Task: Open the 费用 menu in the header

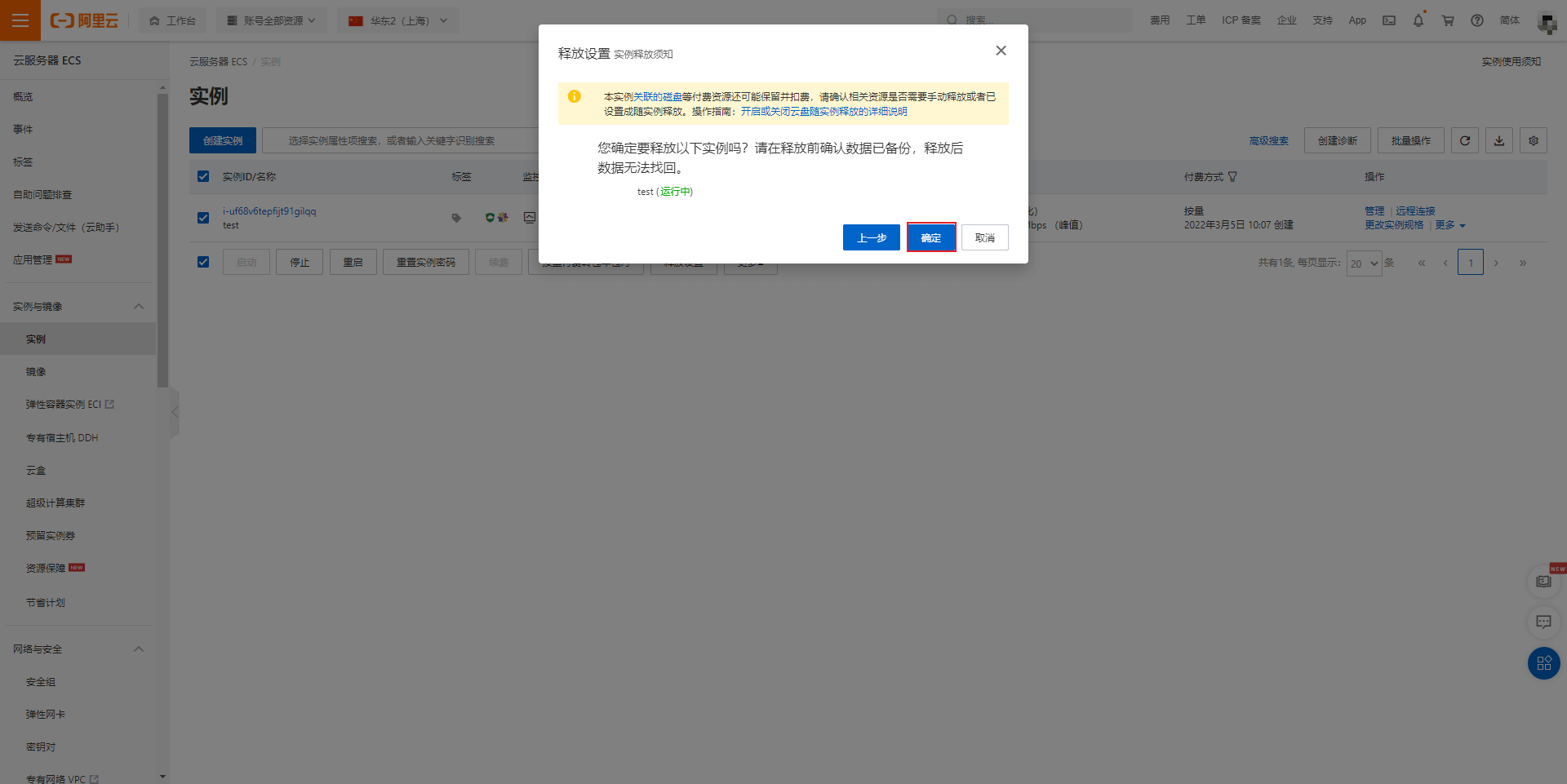Action: (x=1160, y=20)
